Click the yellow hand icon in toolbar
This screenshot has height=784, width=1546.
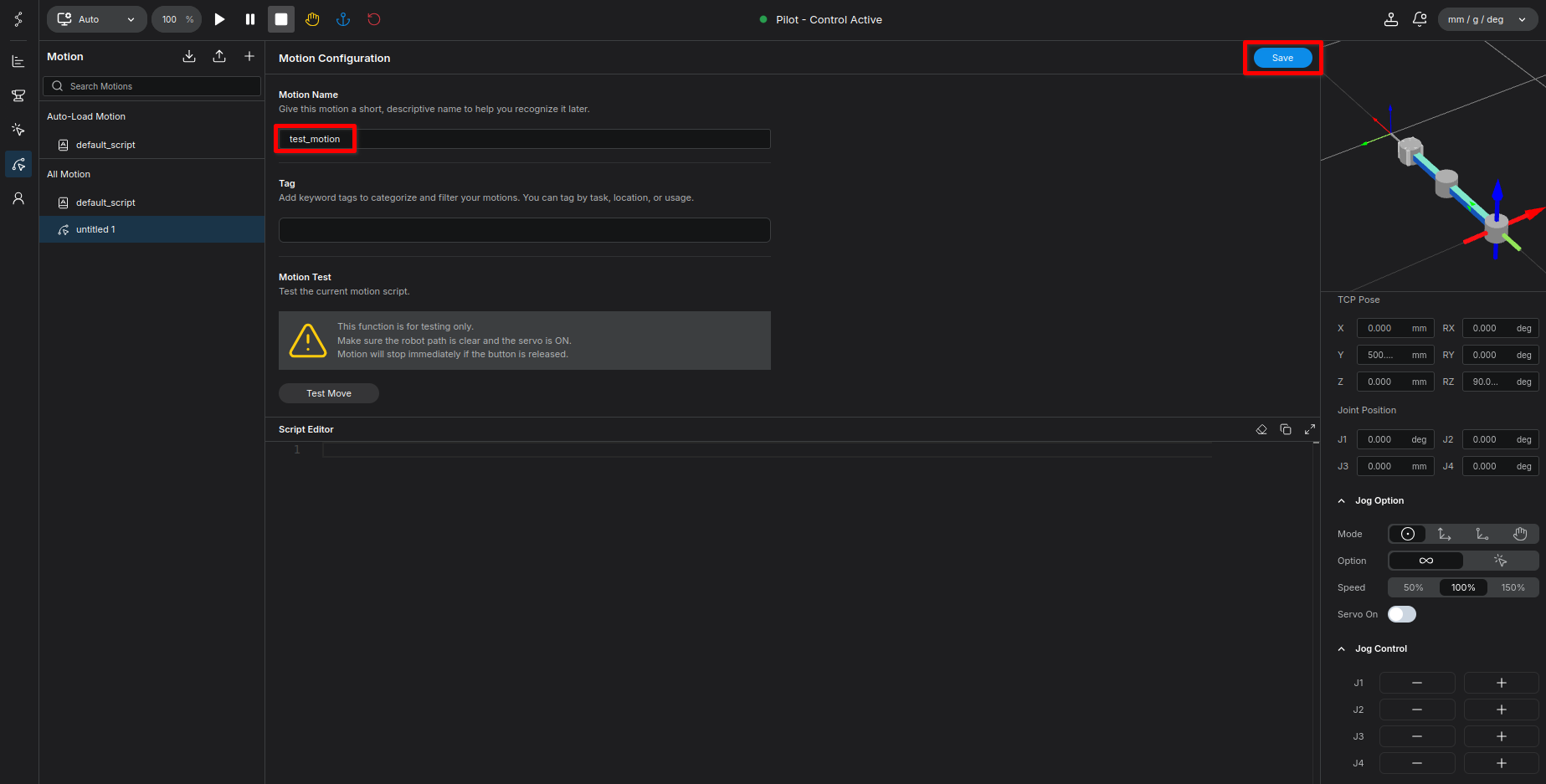(x=312, y=19)
